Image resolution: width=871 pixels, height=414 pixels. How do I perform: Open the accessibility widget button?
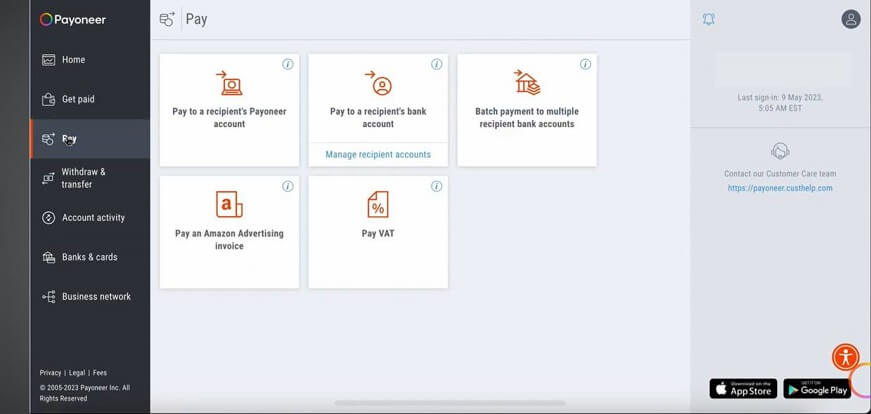845,357
